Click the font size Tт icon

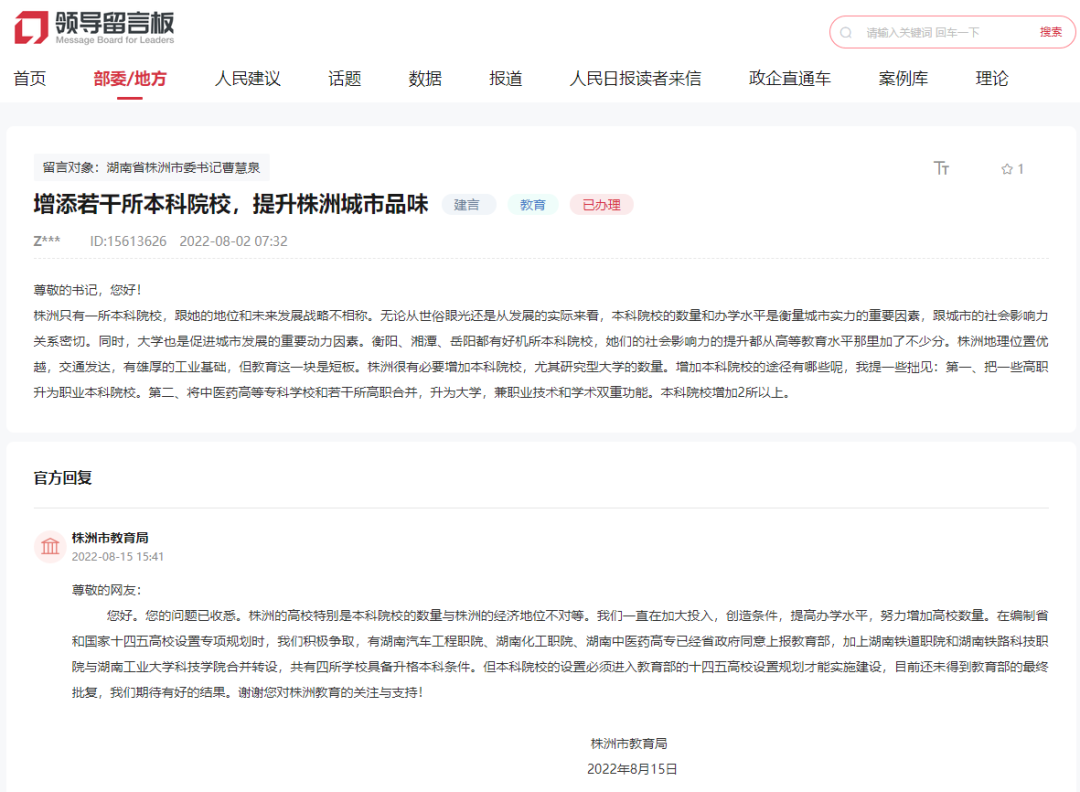coord(941,168)
